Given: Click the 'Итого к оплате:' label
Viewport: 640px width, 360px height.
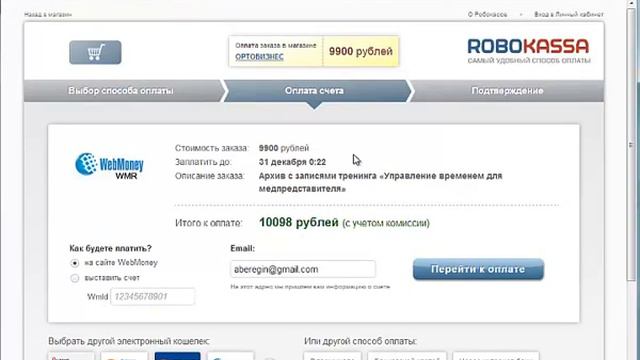Looking at the screenshot, I should click(x=209, y=223).
